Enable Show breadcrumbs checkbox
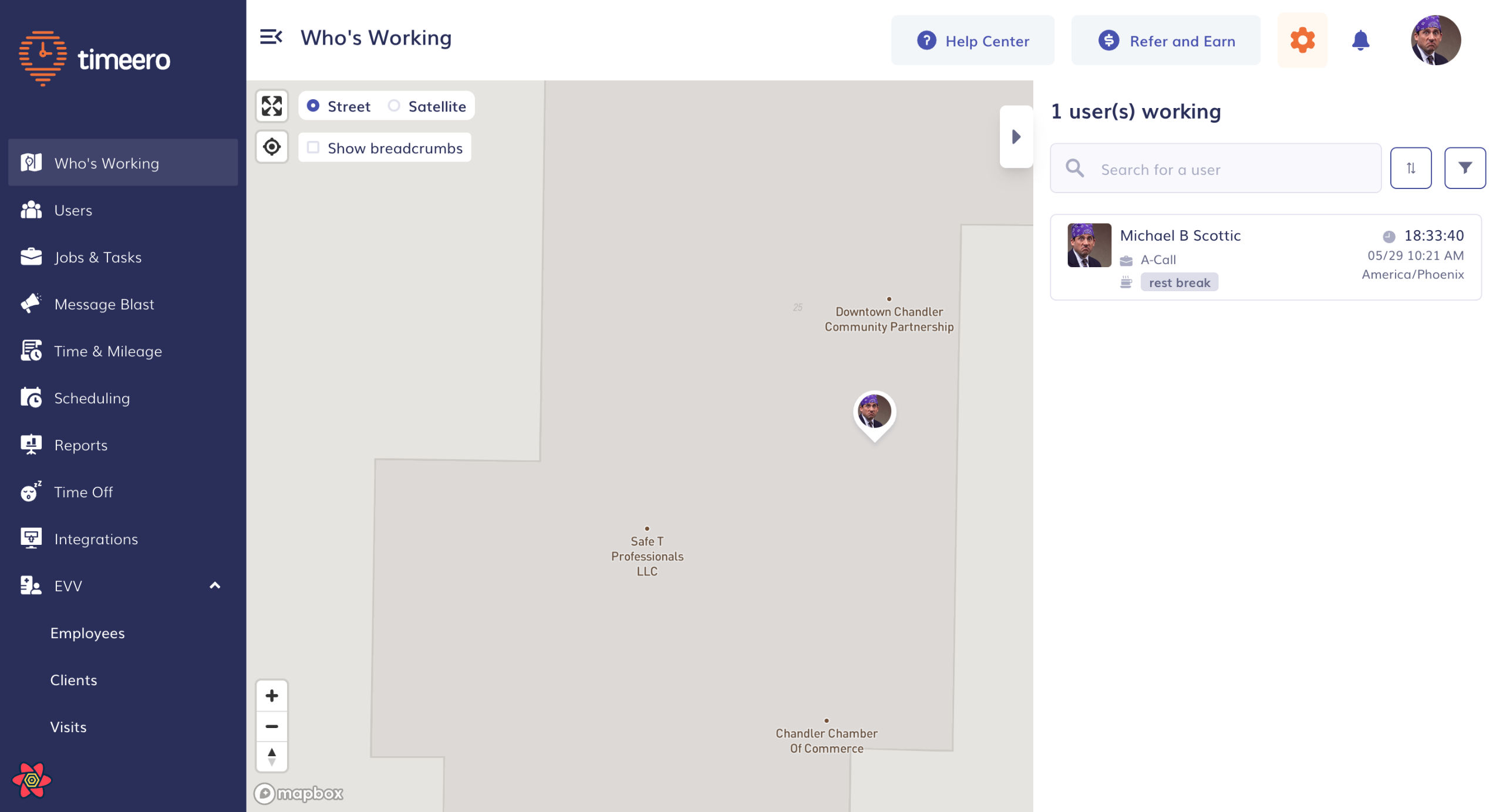Image resolution: width=1503 pixels, height=812 pixels. click(313, 148)
